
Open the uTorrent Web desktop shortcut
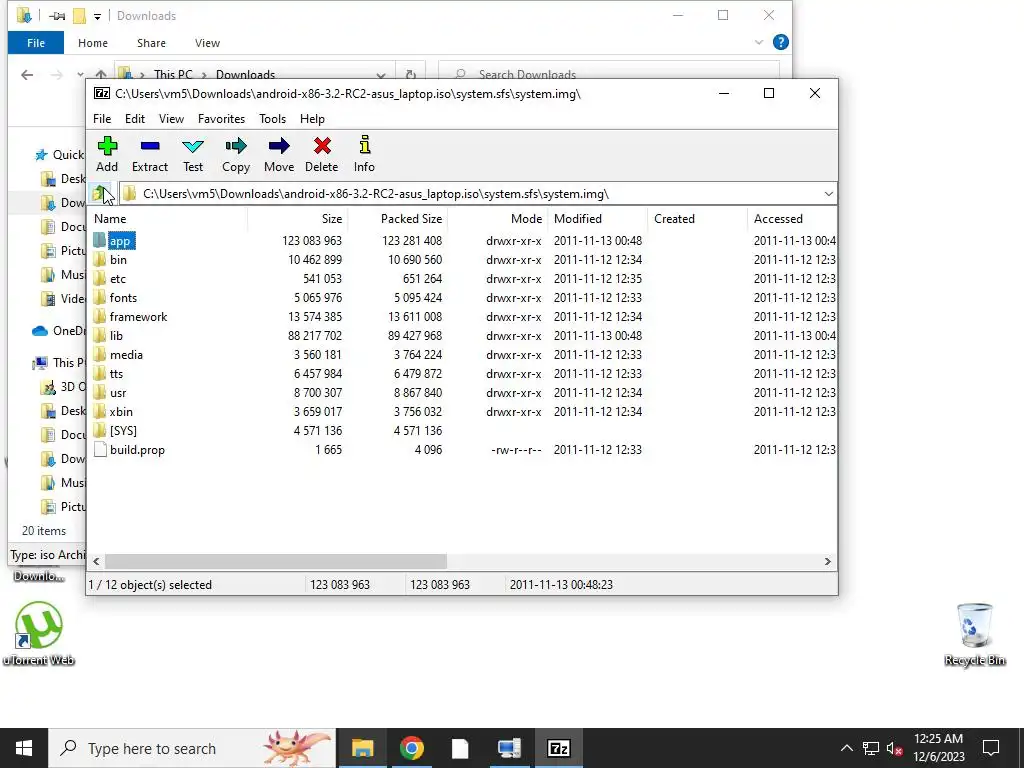click(39, 633)
